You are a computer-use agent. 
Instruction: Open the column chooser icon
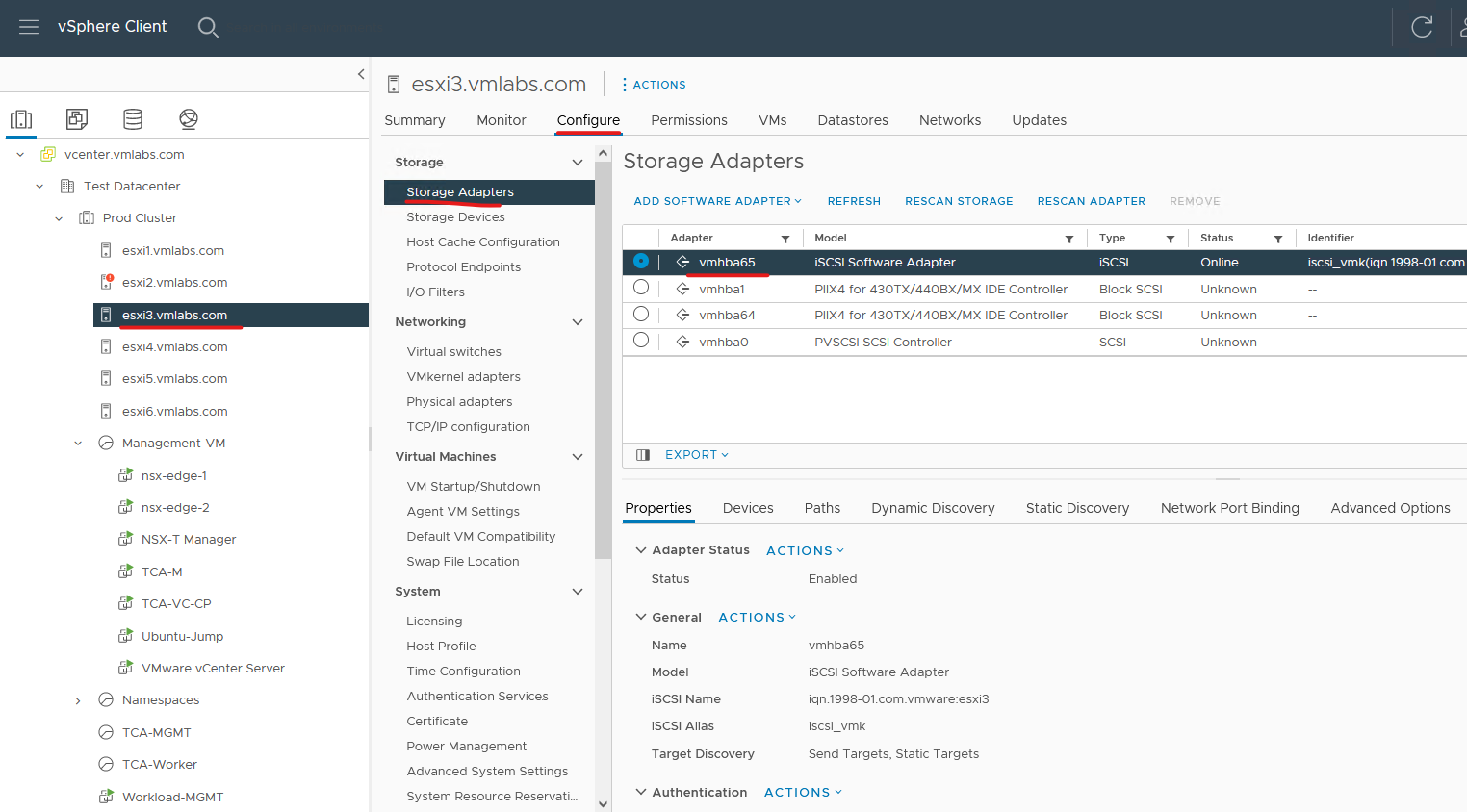[x=643, y=455]
